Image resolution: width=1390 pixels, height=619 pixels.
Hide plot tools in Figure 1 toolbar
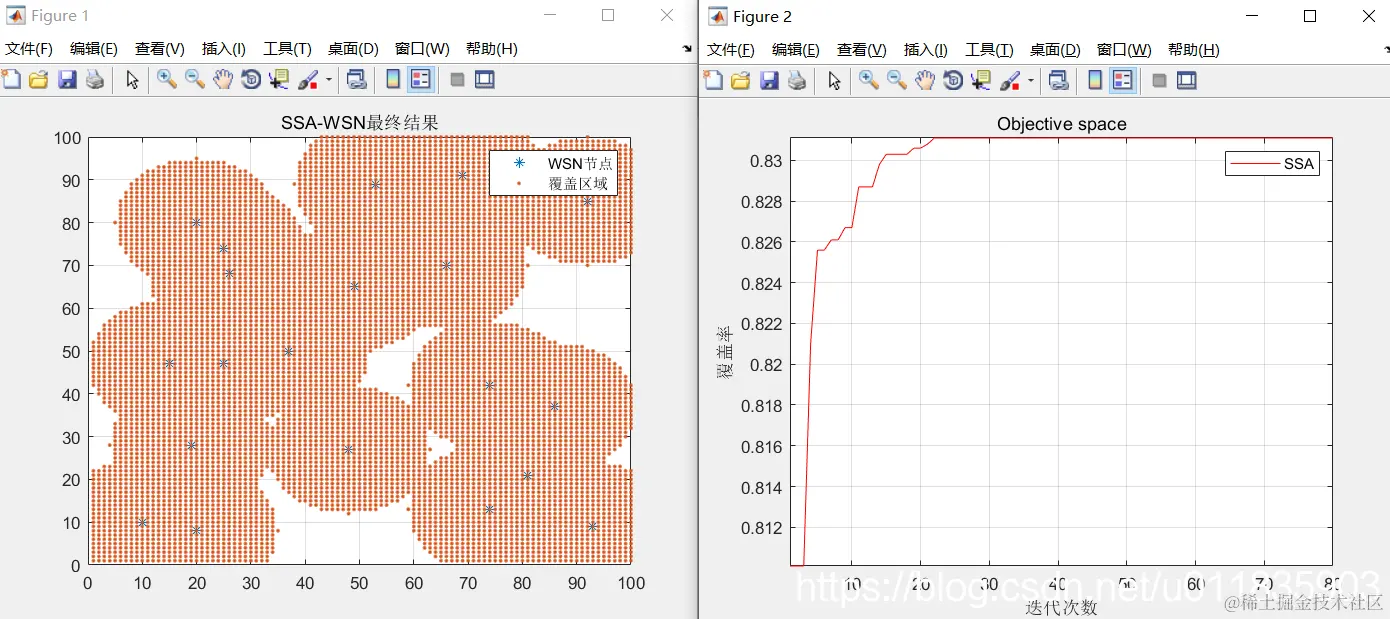[x=457, y=80]
